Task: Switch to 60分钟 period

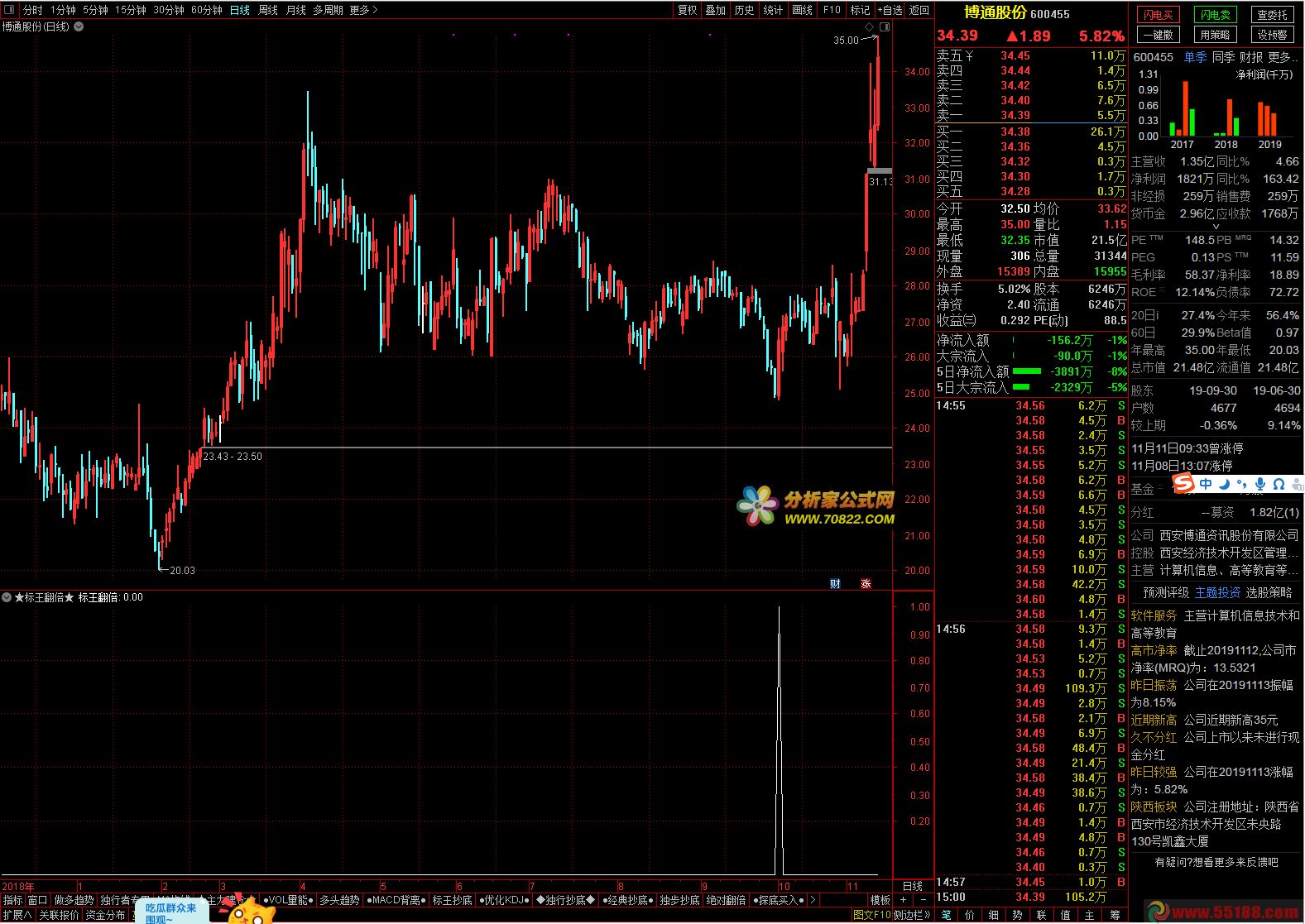Action: pyautogui.click(x=206, y=10)
